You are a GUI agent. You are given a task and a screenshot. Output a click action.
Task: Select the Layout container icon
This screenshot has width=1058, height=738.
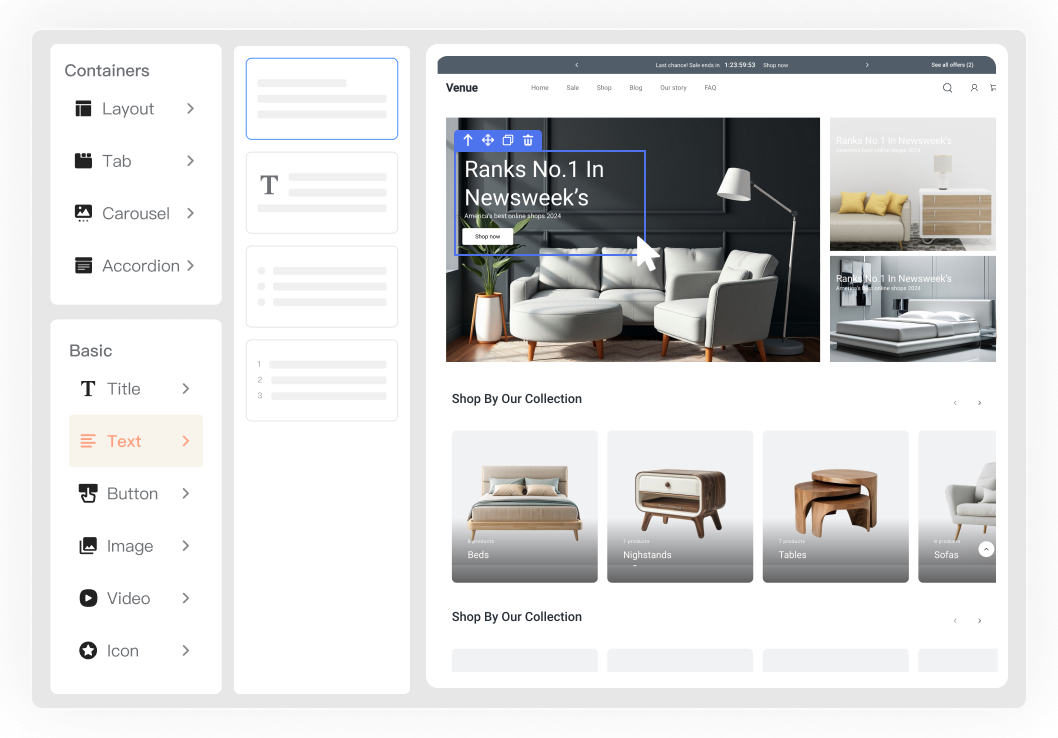(x=84, y=109)
